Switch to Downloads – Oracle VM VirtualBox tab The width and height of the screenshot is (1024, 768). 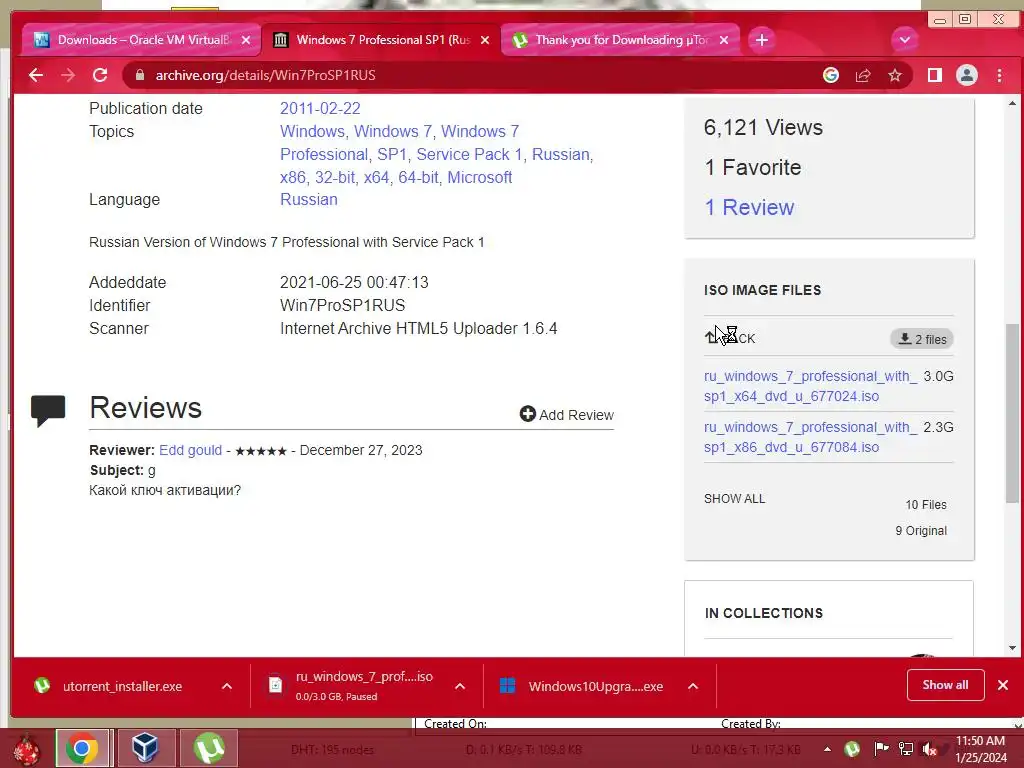coord(143,40)
